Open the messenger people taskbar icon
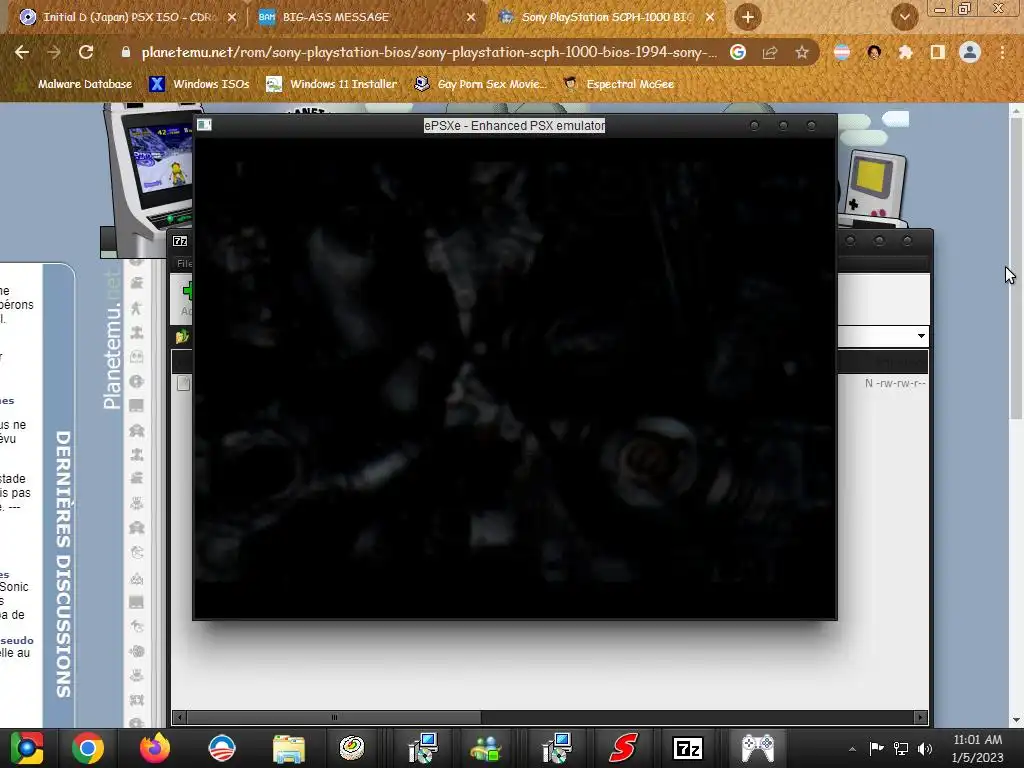The image size is (1024, 768). [487, 748]
